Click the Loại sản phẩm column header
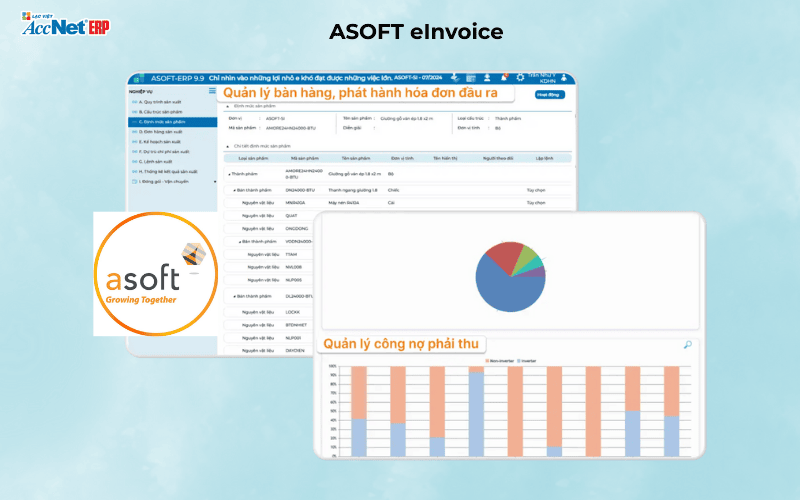 coord(253,159)
